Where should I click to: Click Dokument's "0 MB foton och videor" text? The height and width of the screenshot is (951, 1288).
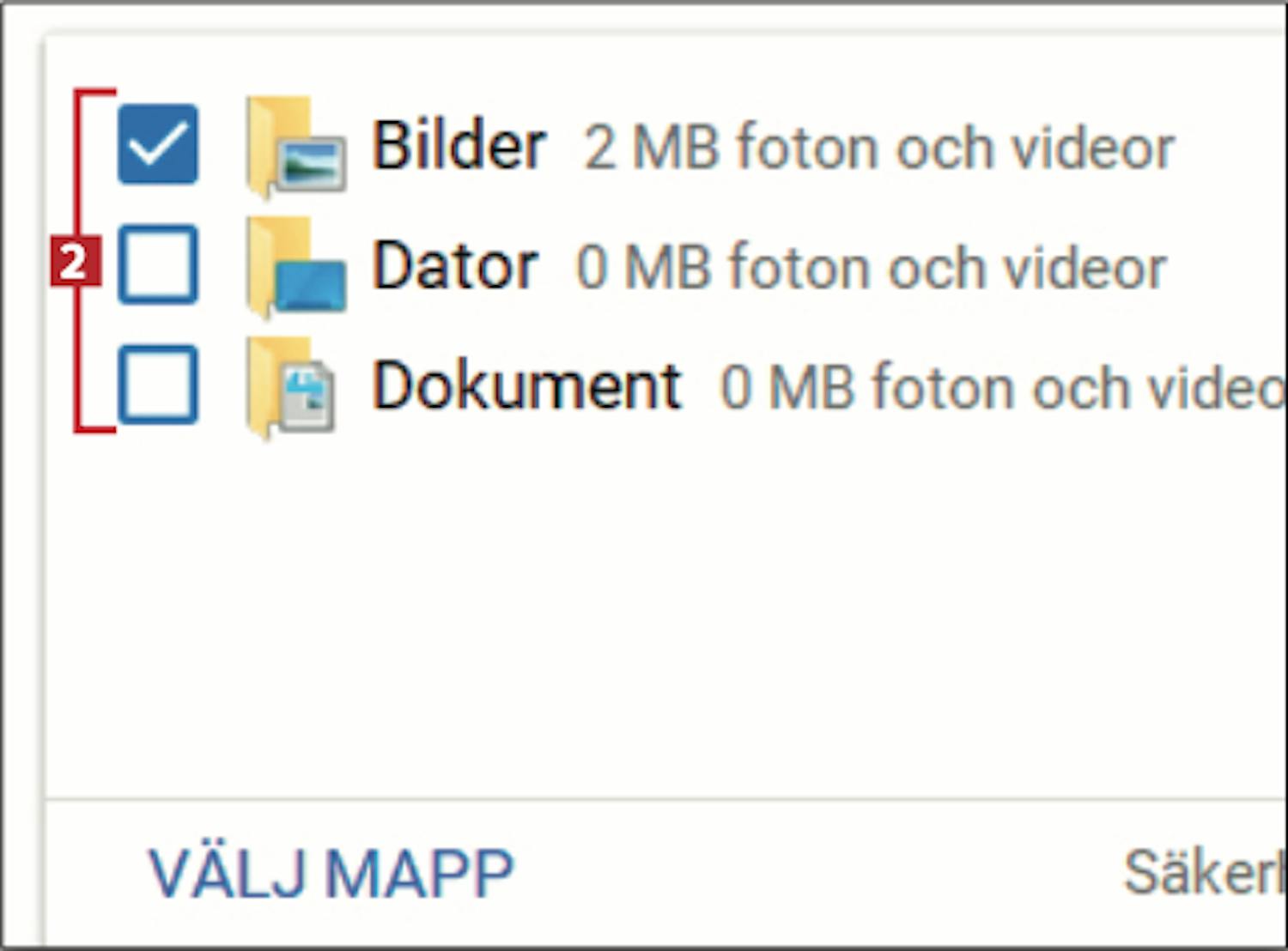[x=1003, y=388]
